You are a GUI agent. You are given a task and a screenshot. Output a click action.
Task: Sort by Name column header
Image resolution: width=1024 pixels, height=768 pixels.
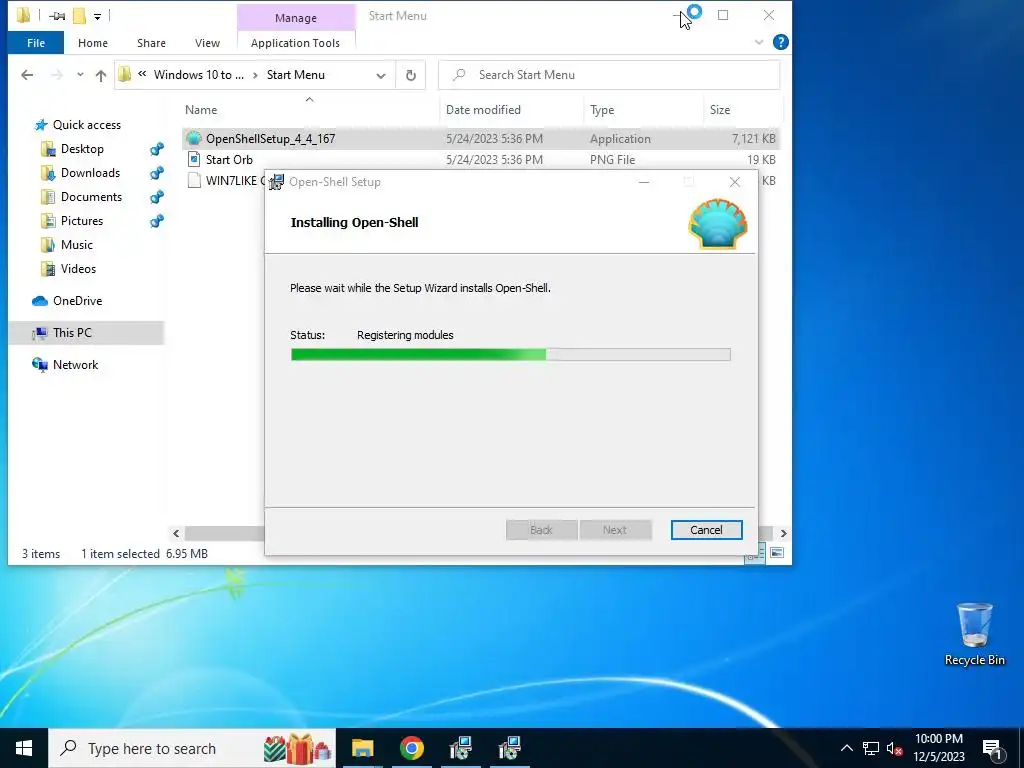pyautogui.click(x=310, y=110)
